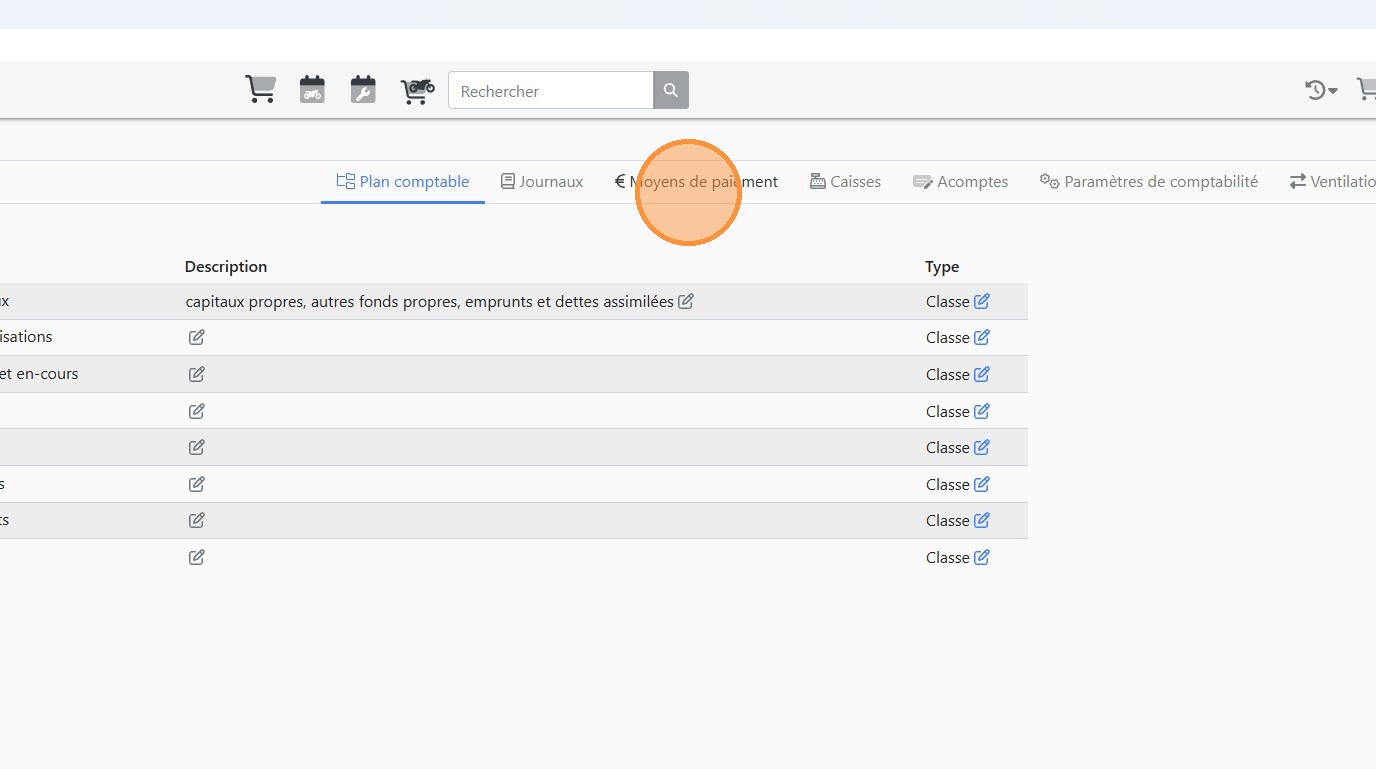Click 'Classe' text in the 'capitaux propres' row

[948, 301]
